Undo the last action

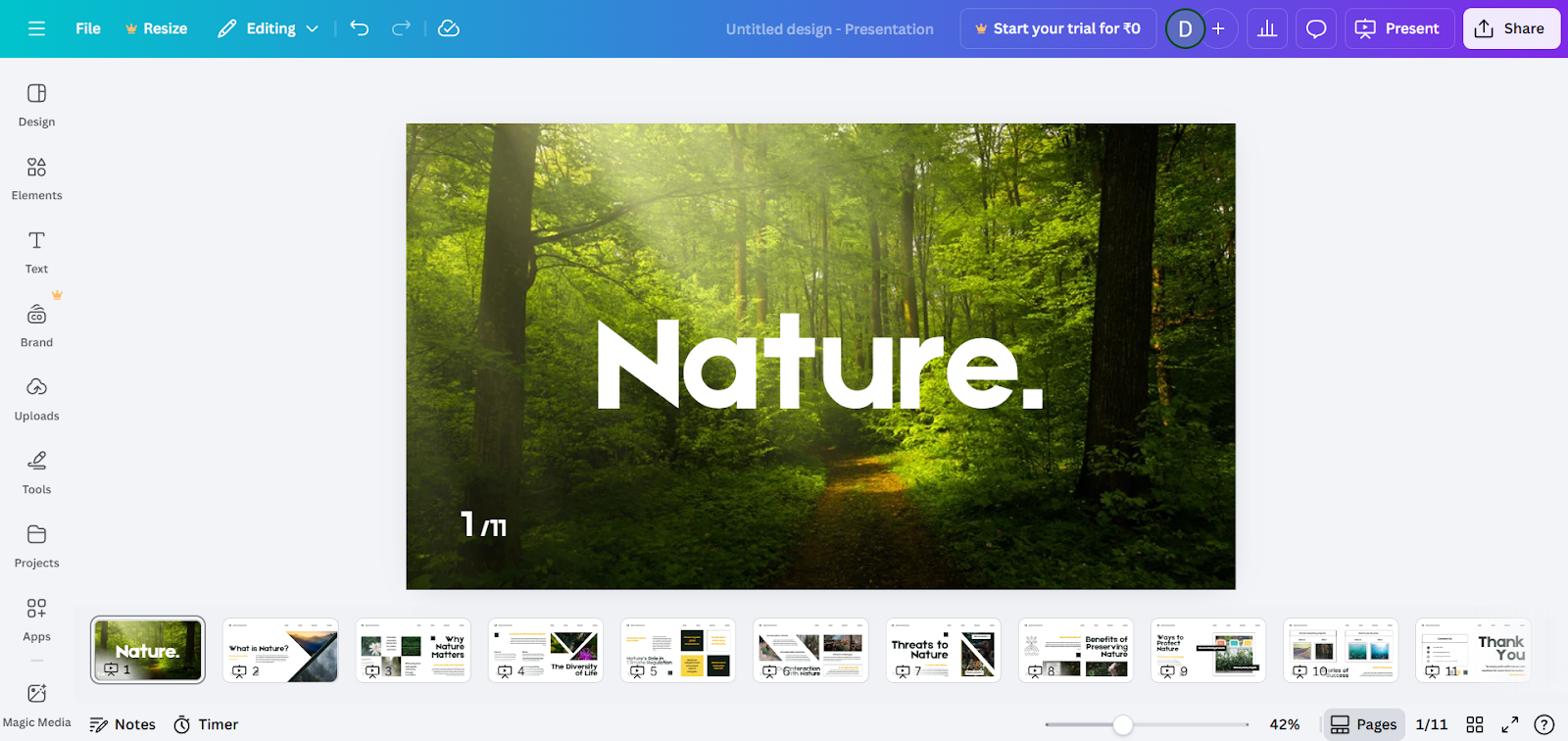(x=360, y=28)
